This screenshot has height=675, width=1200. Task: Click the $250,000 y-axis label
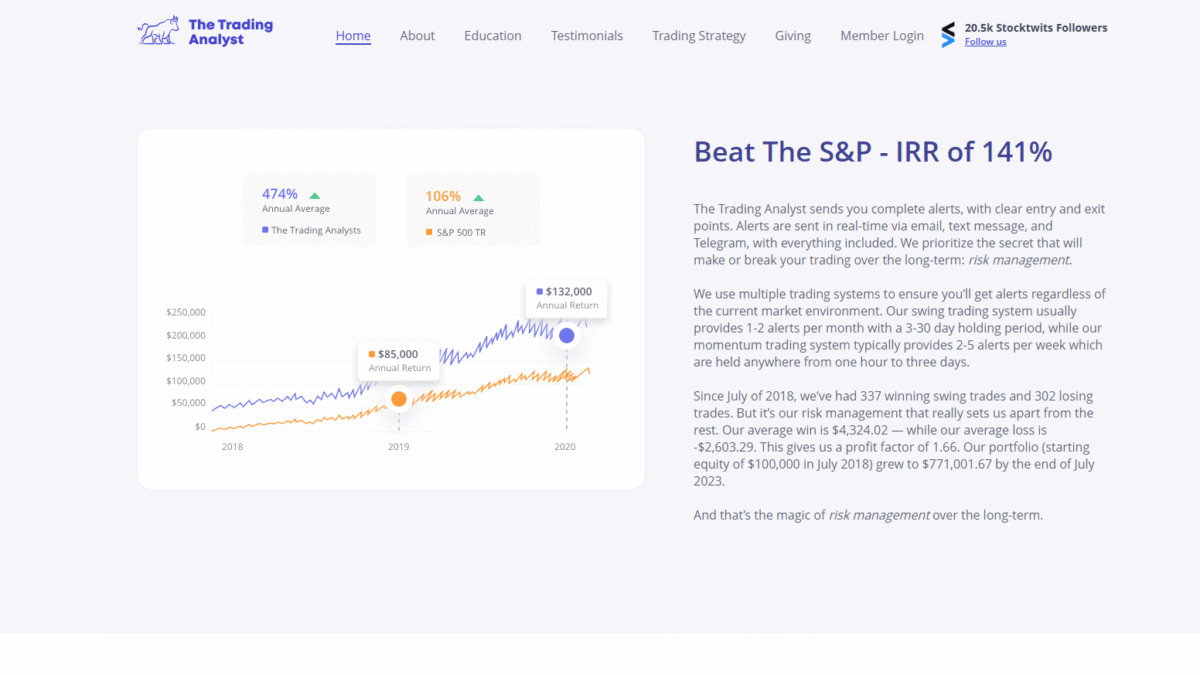tap(186, 313)
